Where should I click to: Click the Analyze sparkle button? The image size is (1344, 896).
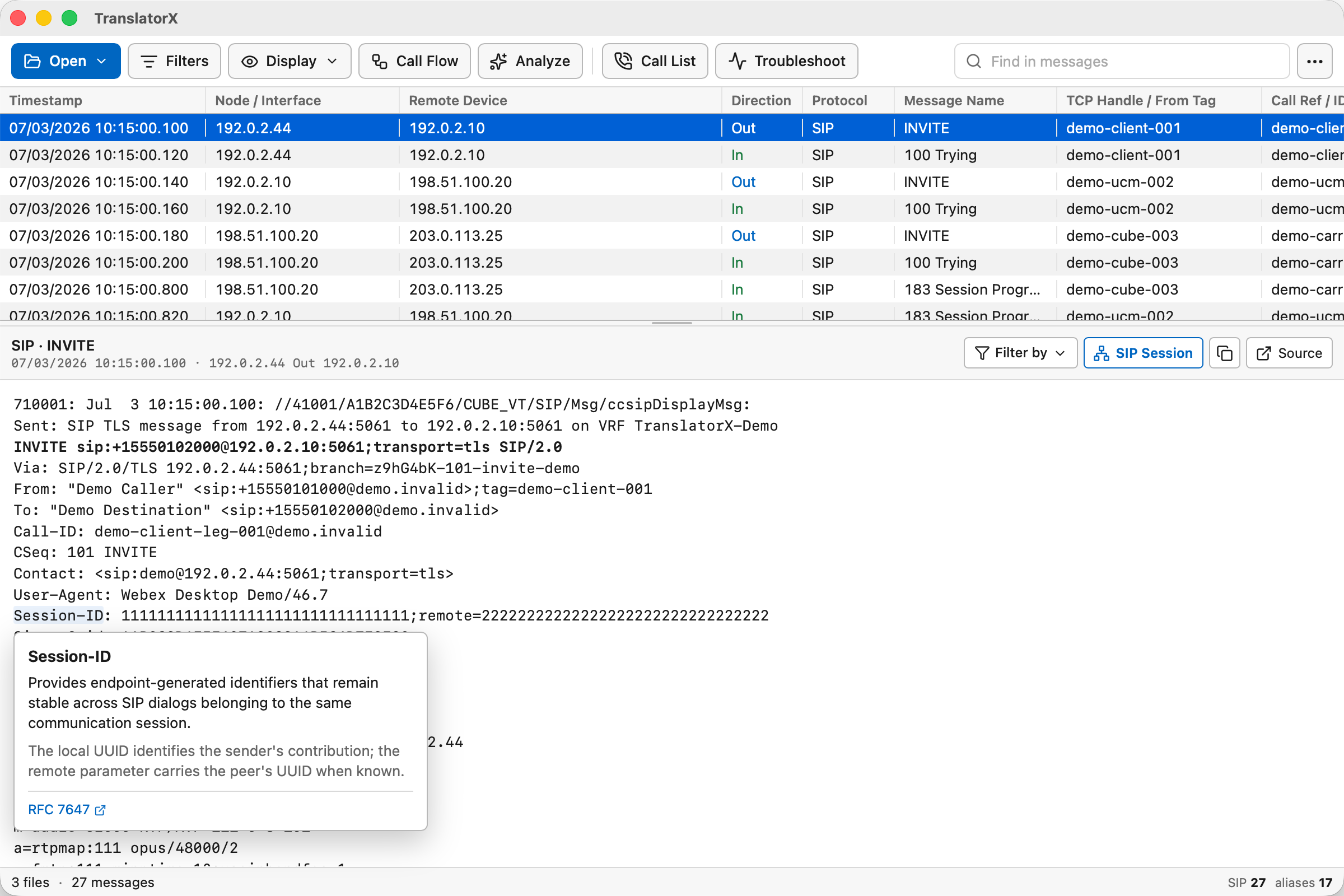530,61
